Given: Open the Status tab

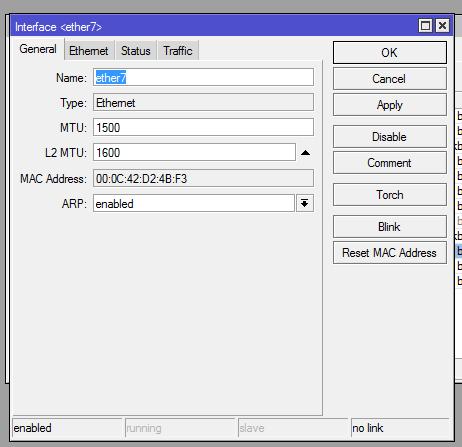Looking at the screenshot, I should (136, 51).
